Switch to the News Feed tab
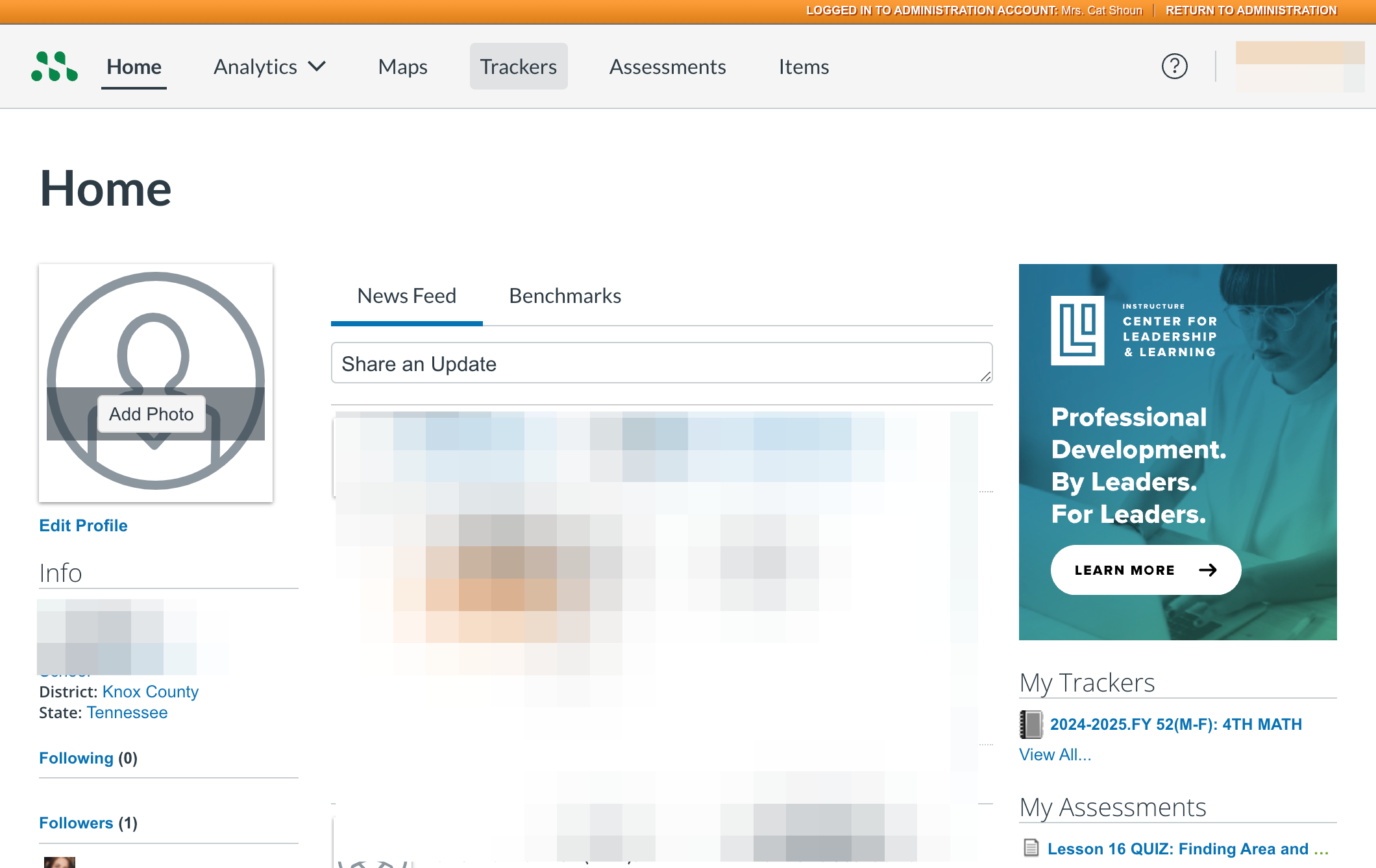The width and height of the screenshot is (1376, 868). [407, 296]
